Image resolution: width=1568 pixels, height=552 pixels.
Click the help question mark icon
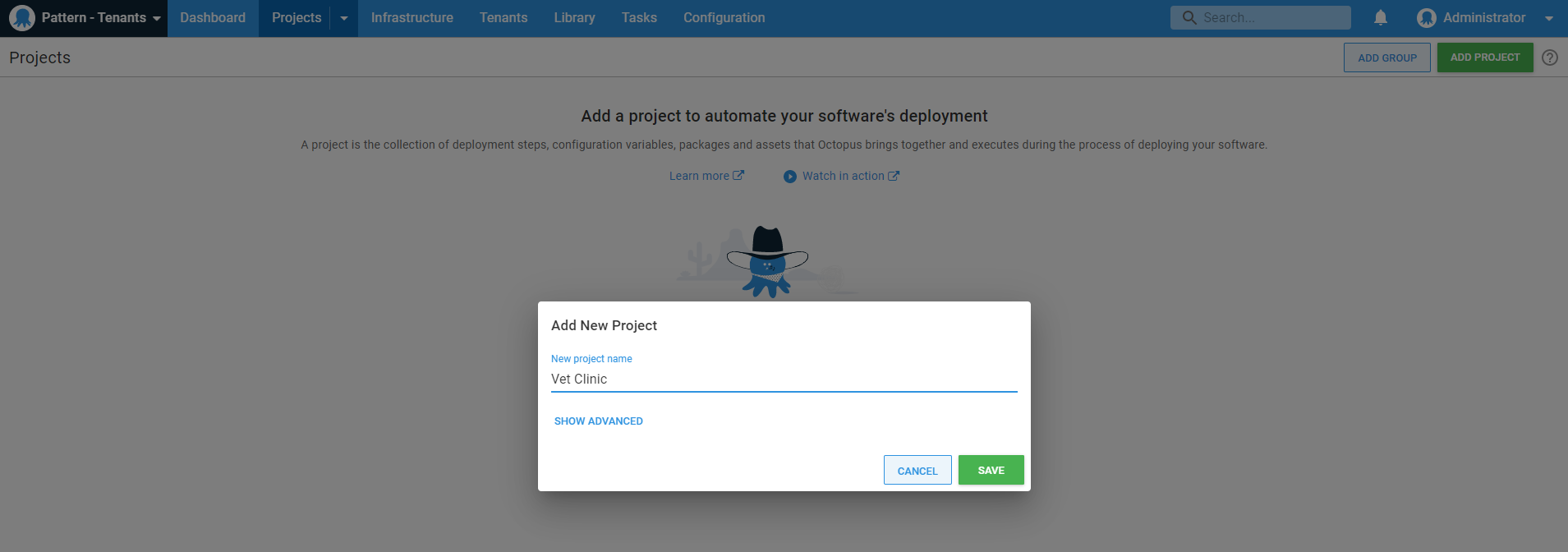tap(1550, 57)
